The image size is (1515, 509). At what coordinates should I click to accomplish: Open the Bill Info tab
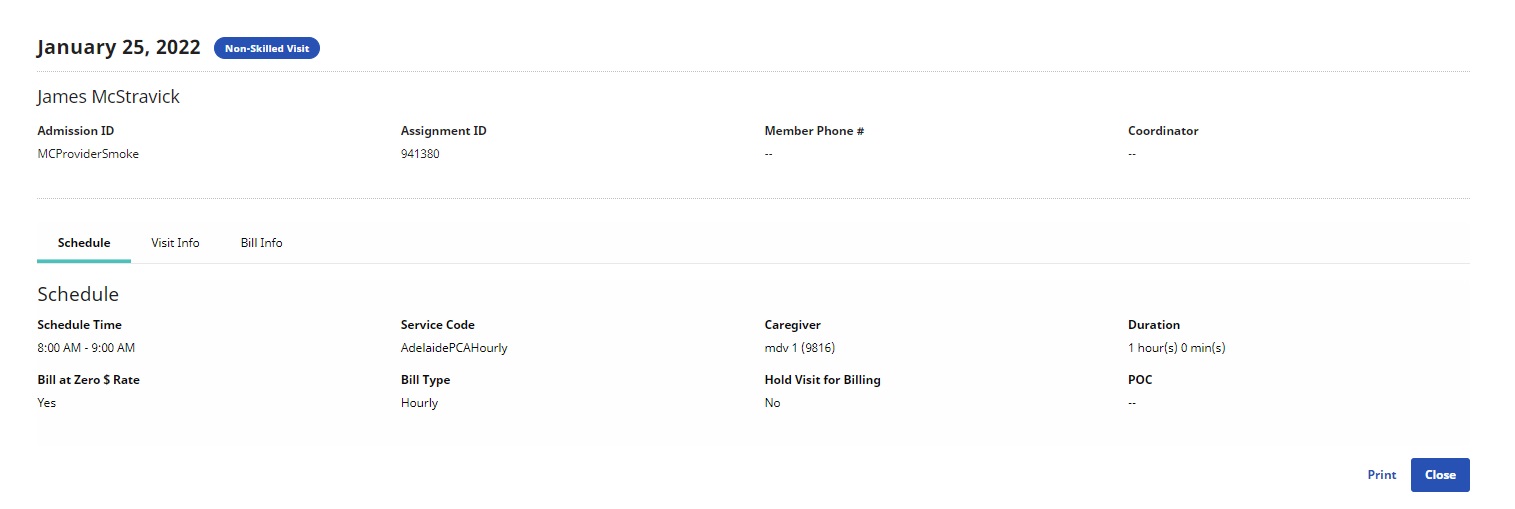[261, 243]
